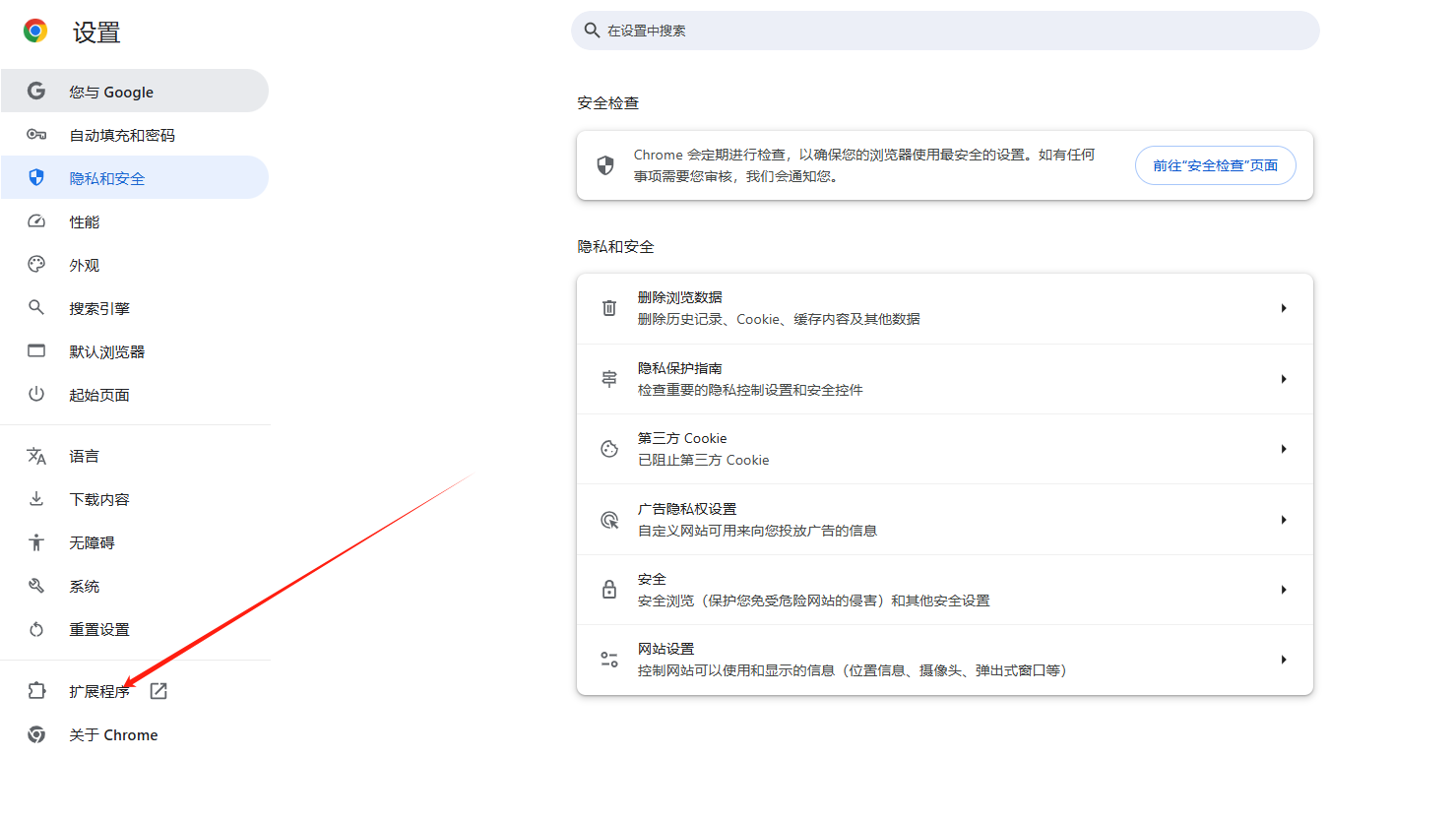Viewport: 1456px width, 822px height.
Task: Click the 删除历史记录、Cookie、缓存内容及其他数据 description
Action: [x=779, y=319]
